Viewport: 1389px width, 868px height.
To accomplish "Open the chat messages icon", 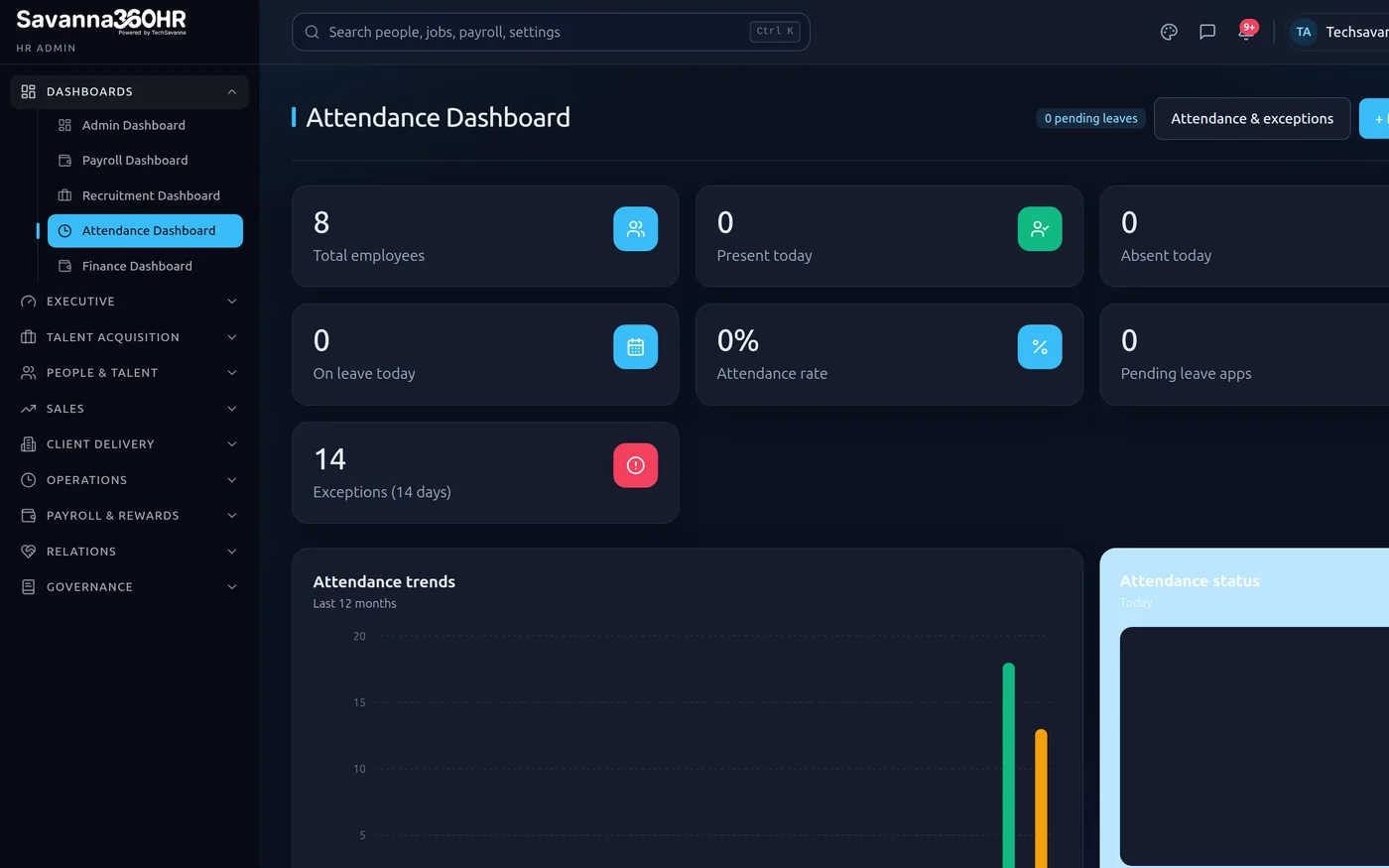I will coord(1207,32).
